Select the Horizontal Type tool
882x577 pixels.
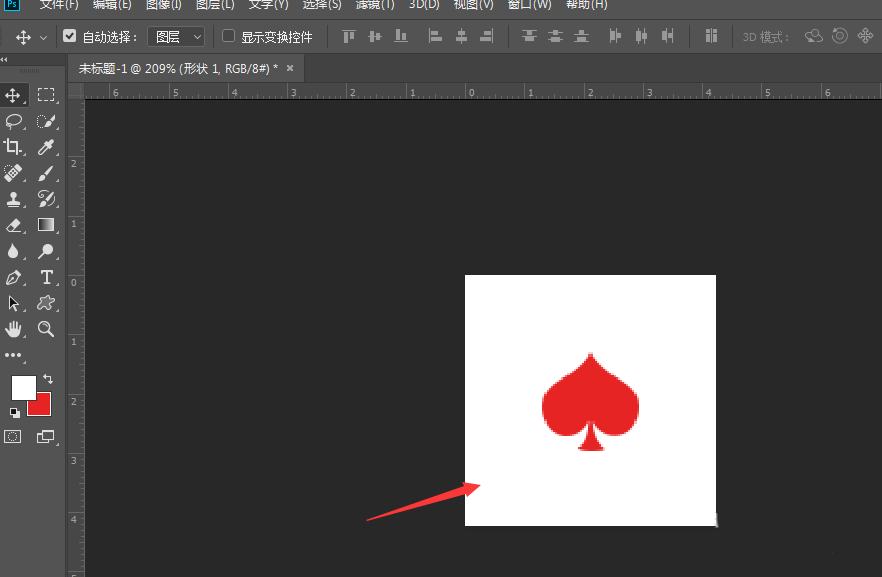click(46, 277)
